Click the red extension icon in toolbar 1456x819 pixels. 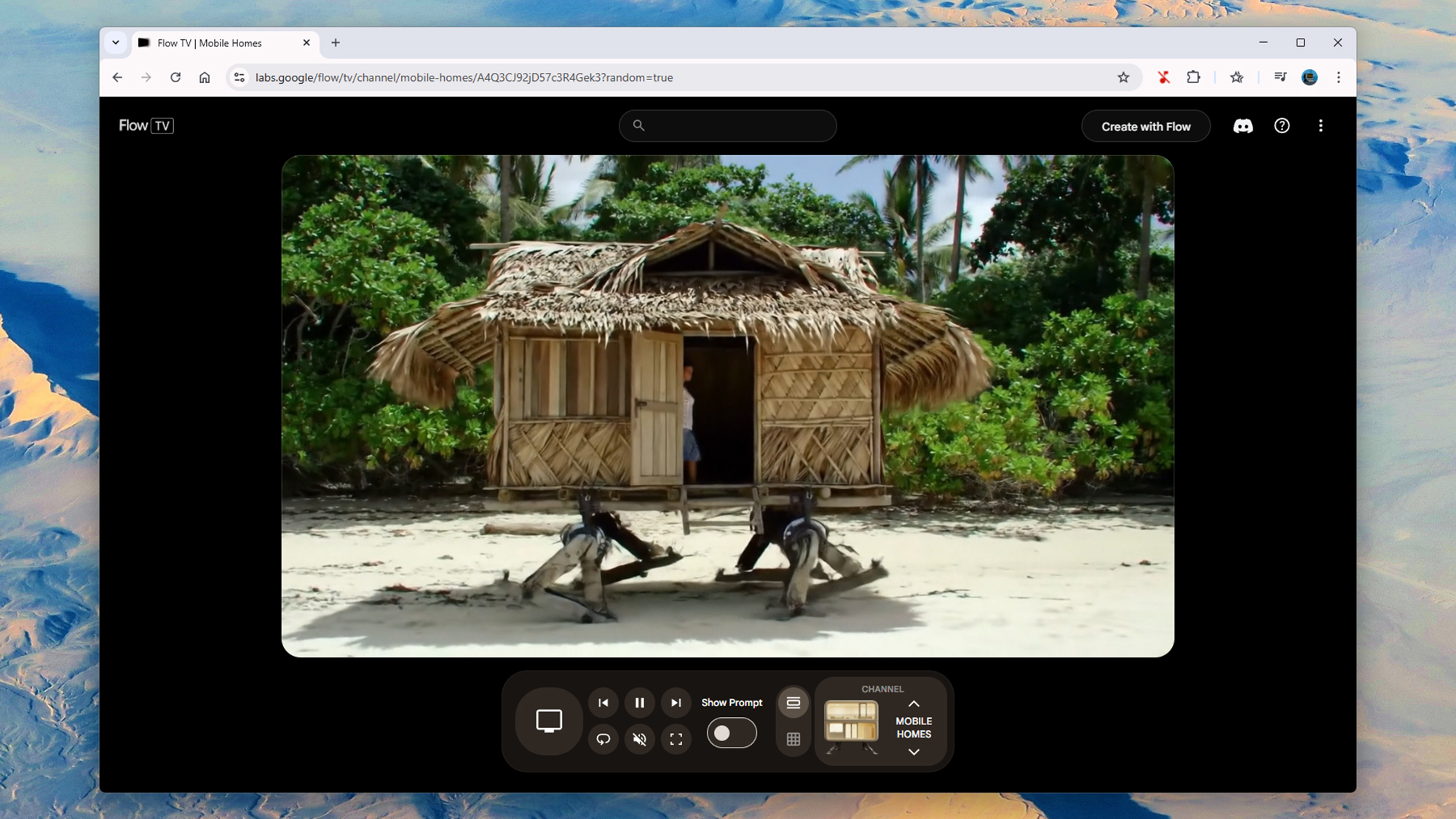(x=1163, y=77)
